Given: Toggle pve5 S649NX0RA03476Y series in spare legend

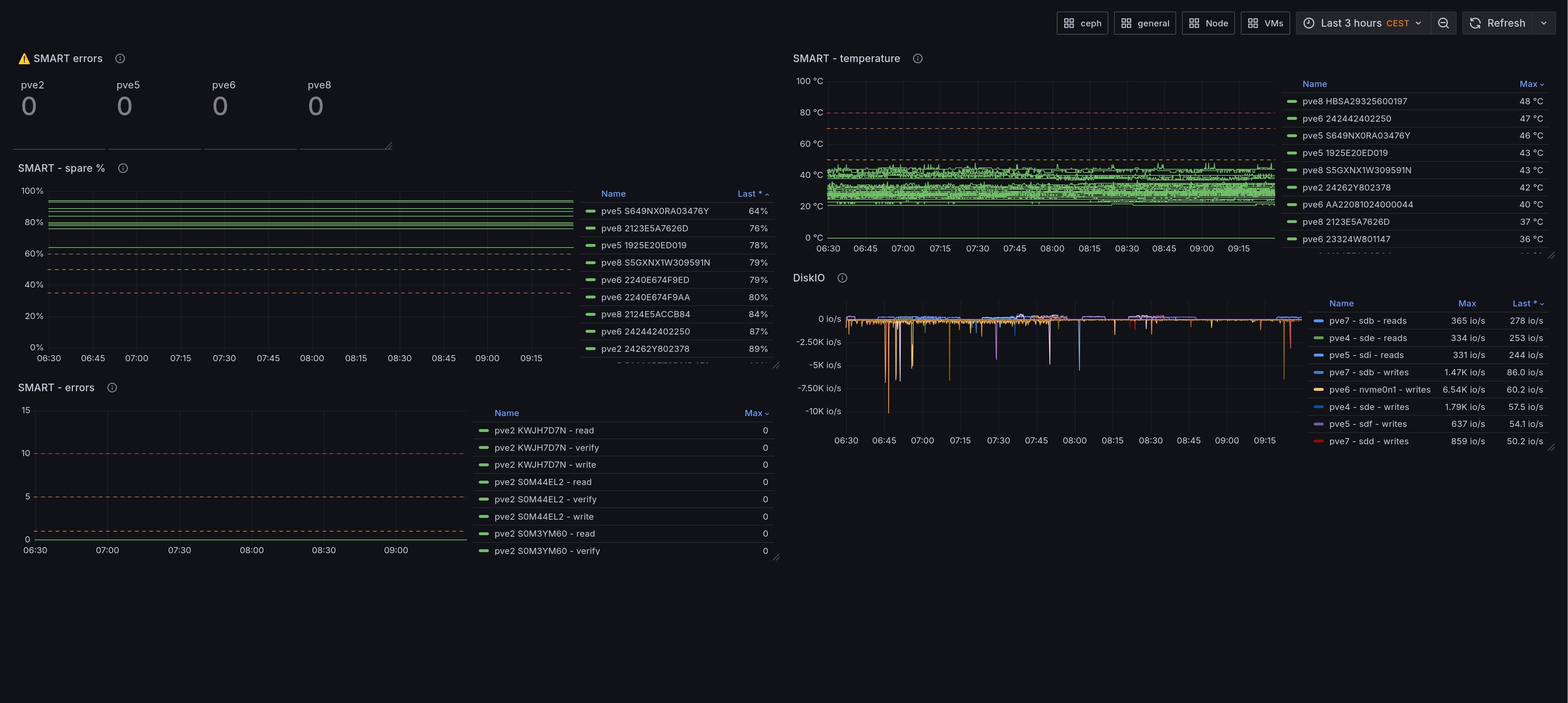Looking at the screenshot, I should pos(654,211).
